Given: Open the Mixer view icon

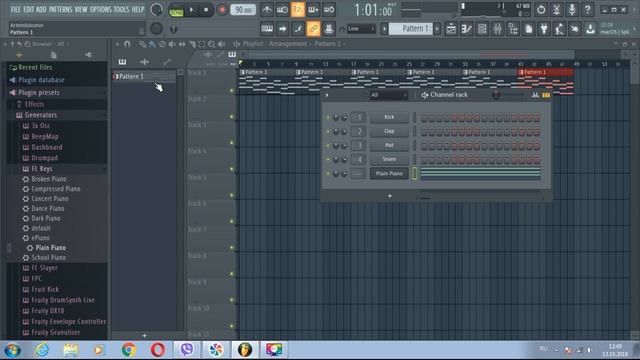Looking at the screenshot, I should tap(498, 29).
